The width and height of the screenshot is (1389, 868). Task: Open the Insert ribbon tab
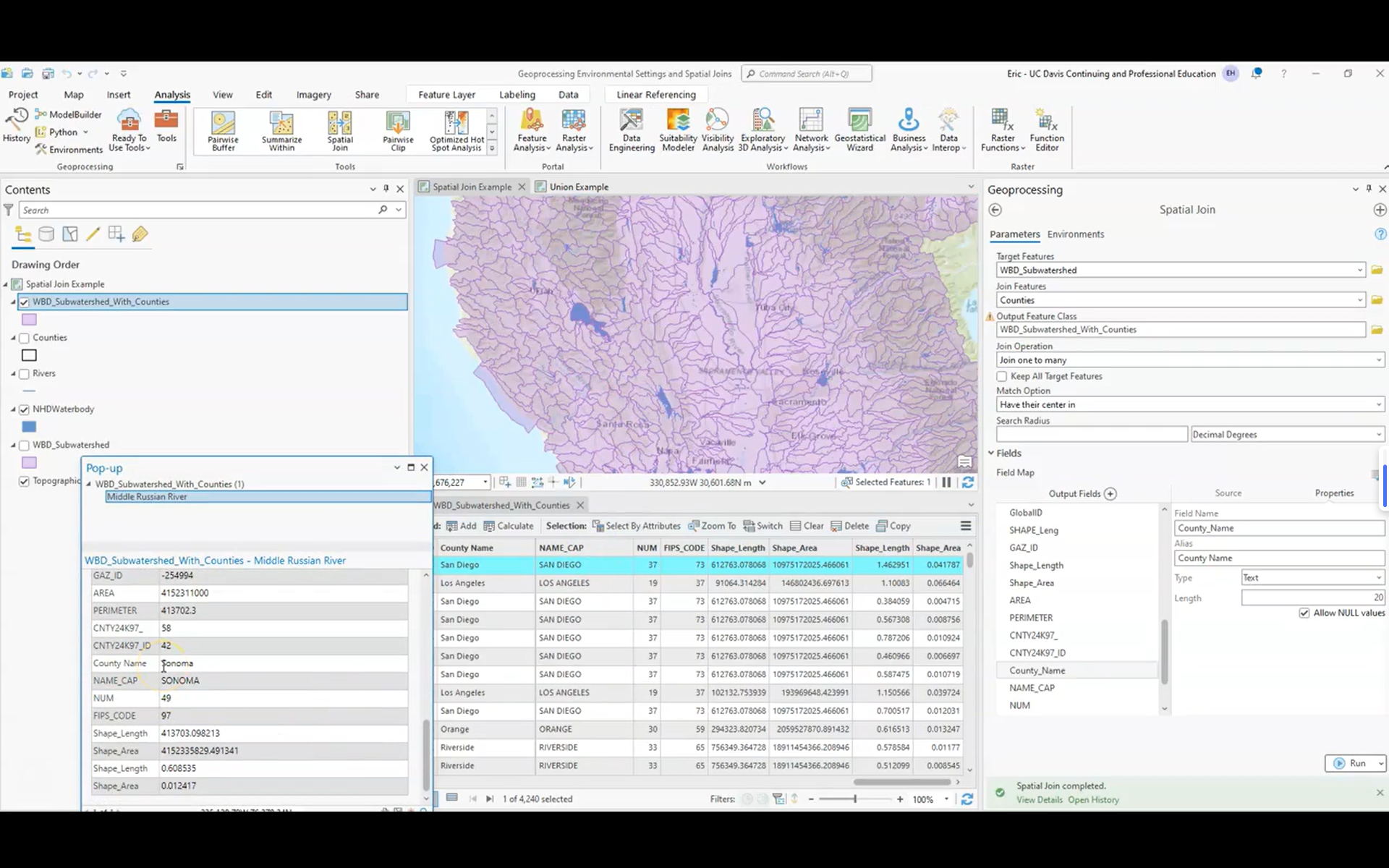click(119, 95)
